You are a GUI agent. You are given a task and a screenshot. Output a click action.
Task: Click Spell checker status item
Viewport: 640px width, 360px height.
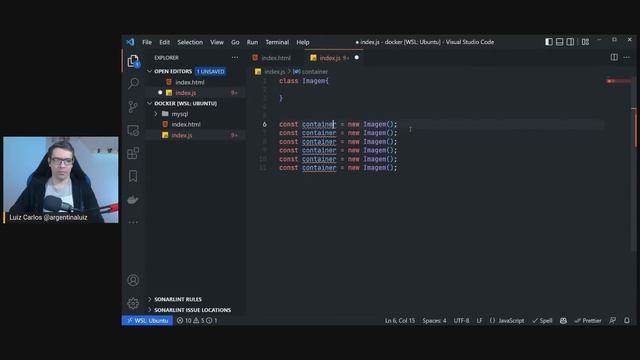point(542,320)
